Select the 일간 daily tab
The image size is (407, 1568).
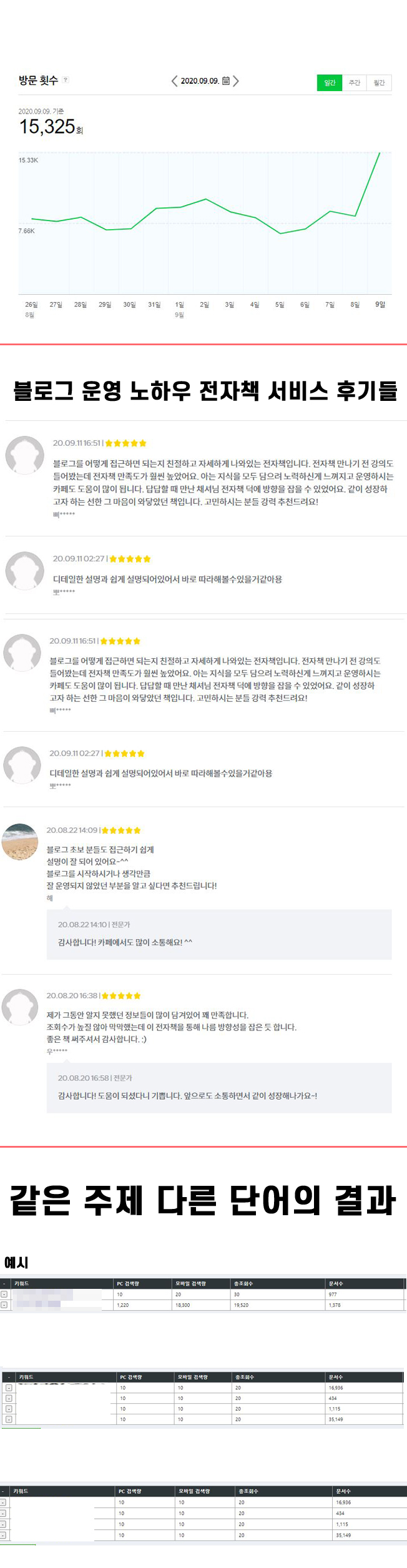[x=330, y=83]
